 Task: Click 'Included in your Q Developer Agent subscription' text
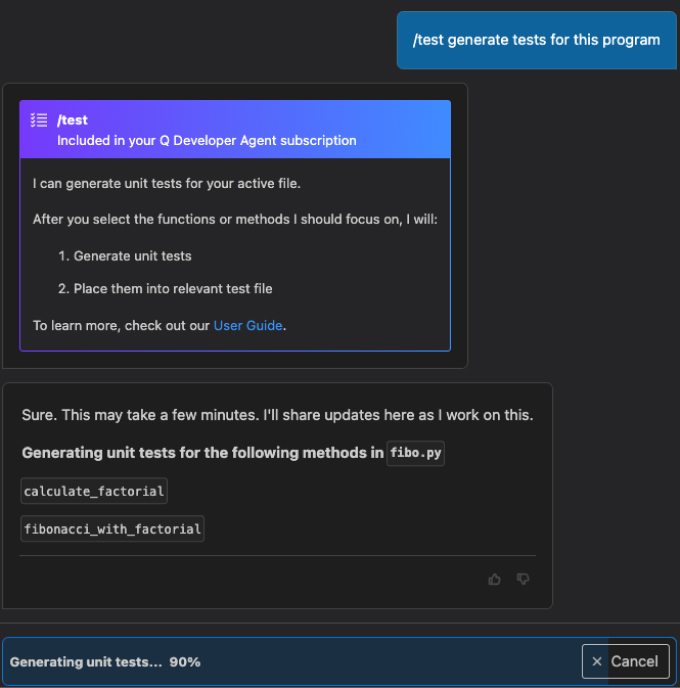[207, 141]
